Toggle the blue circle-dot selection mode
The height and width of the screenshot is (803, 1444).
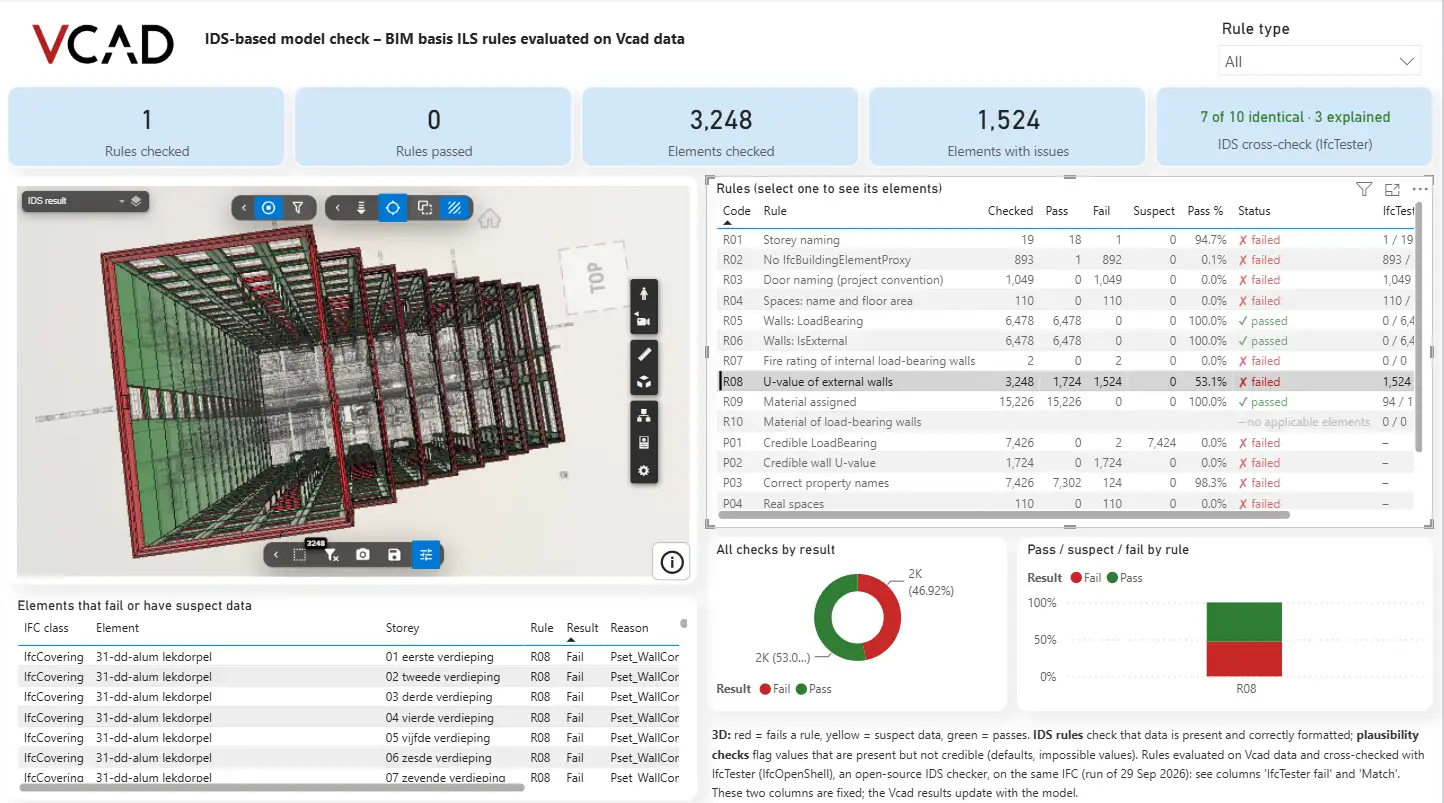coord(268,208)
